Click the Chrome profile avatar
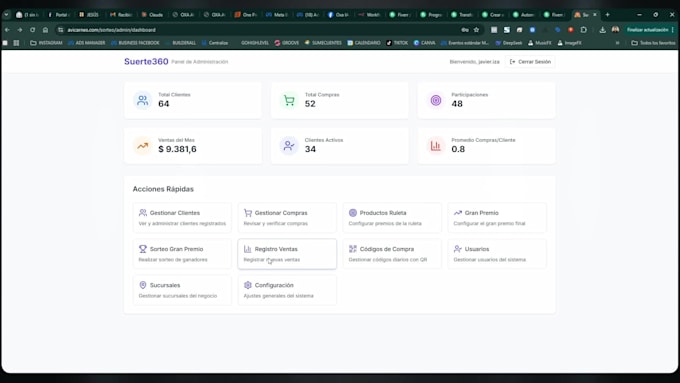Screen dimensions: 680x383 [615, 30]
